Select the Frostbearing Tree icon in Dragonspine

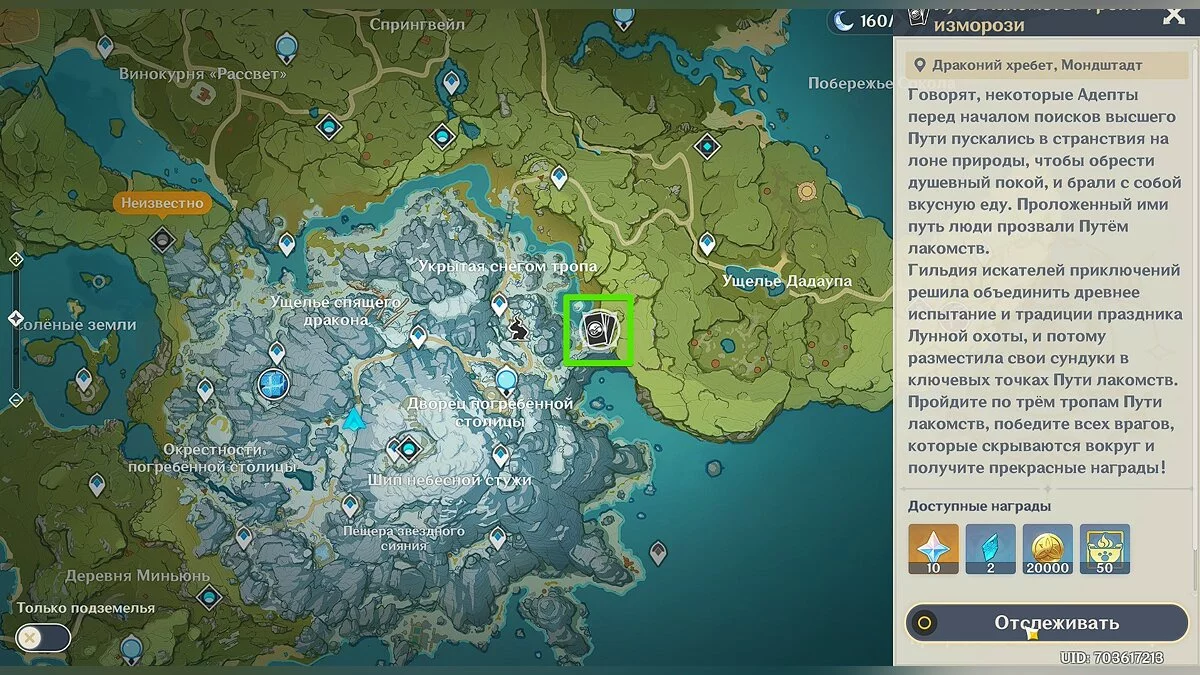click(x=272, y=383)
